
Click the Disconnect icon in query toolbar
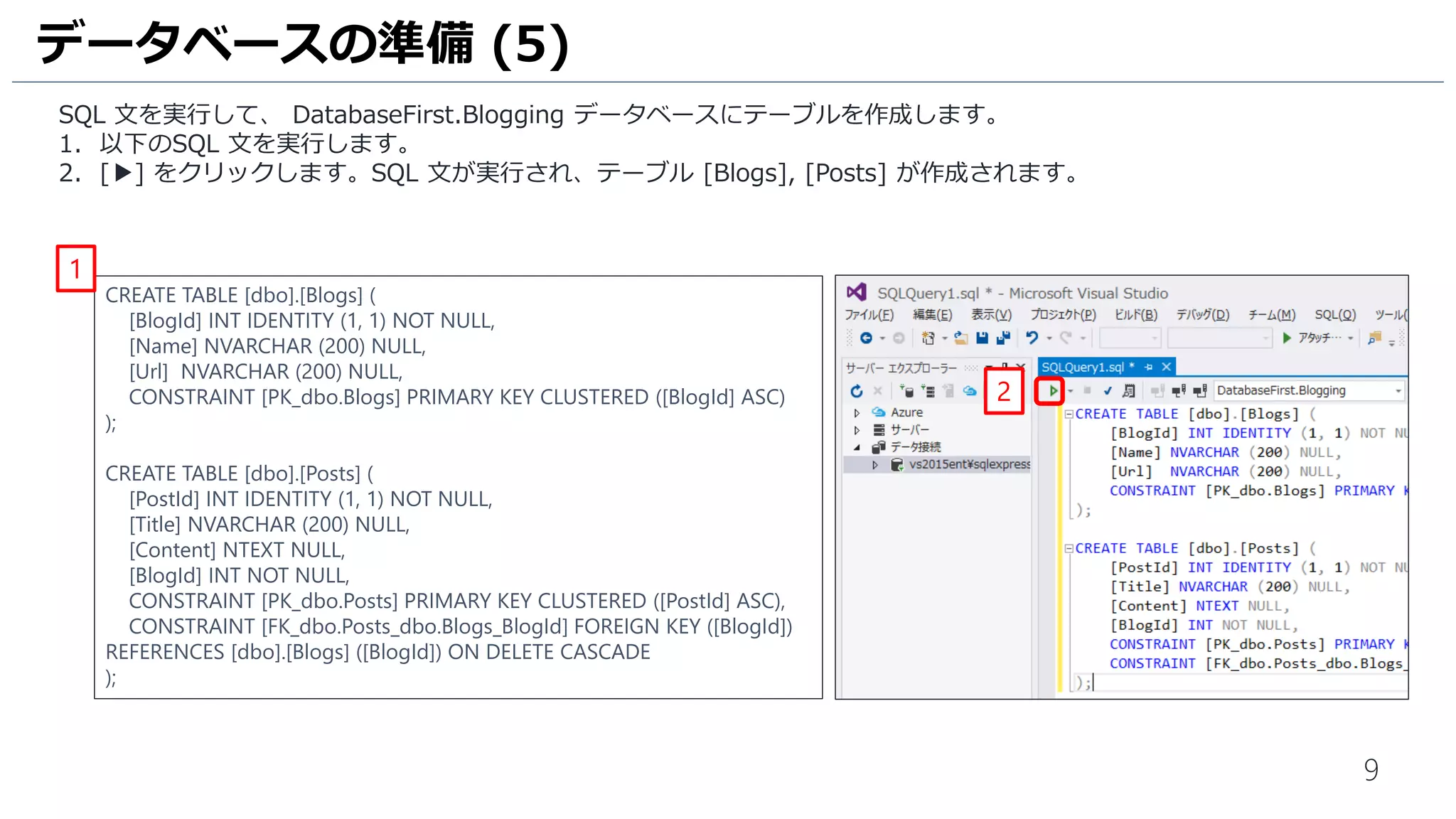[x=1179, y=390]
